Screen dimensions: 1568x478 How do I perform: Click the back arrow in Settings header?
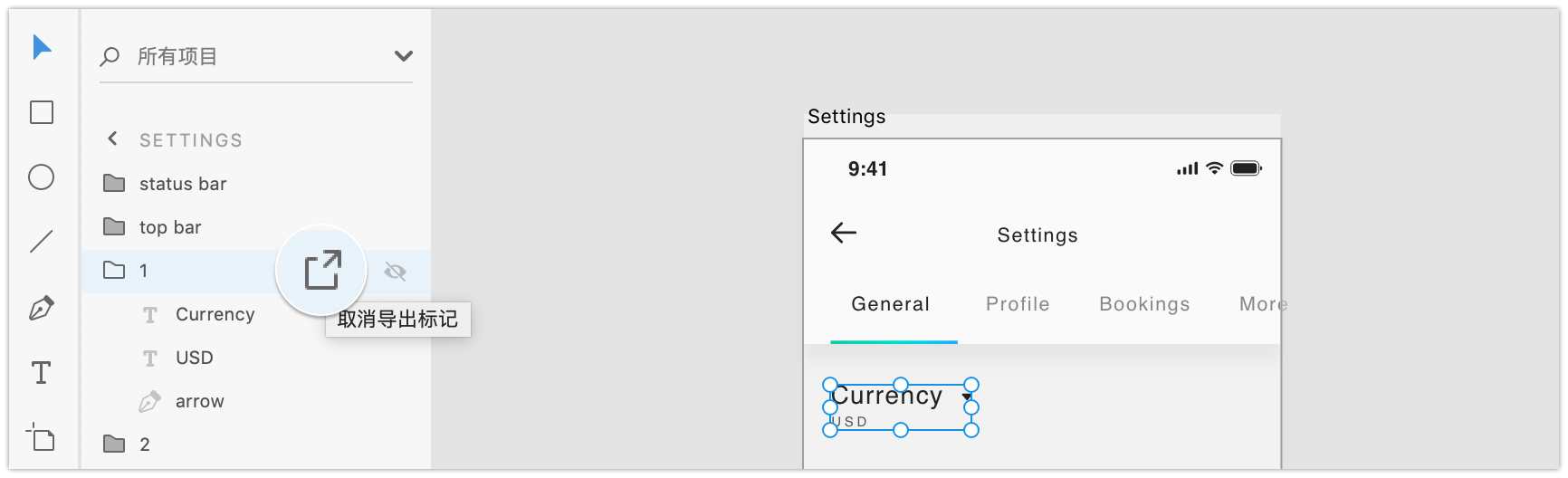tap(844, 234)
